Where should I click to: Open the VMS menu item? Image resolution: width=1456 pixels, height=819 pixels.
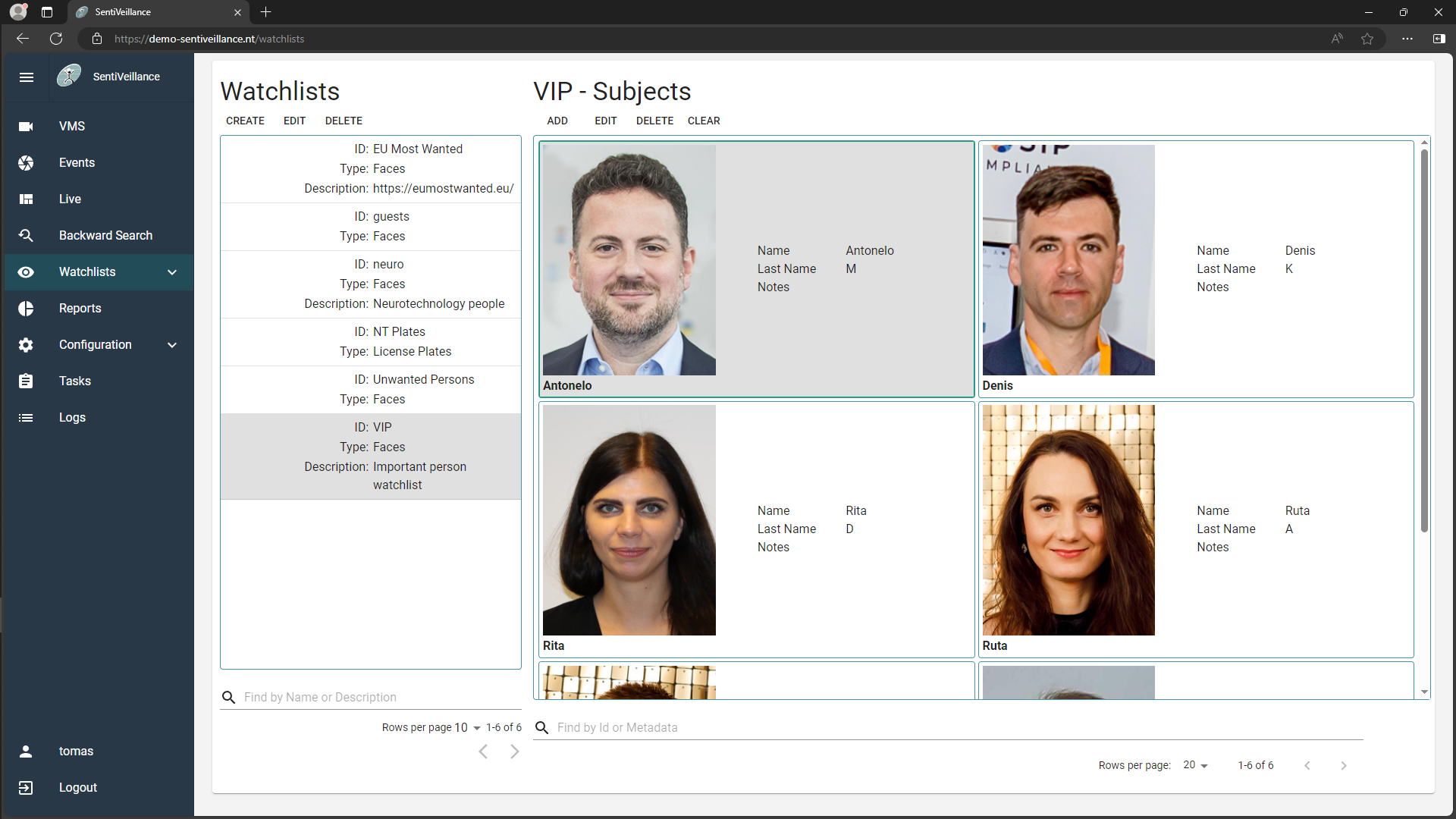(99, 126)
